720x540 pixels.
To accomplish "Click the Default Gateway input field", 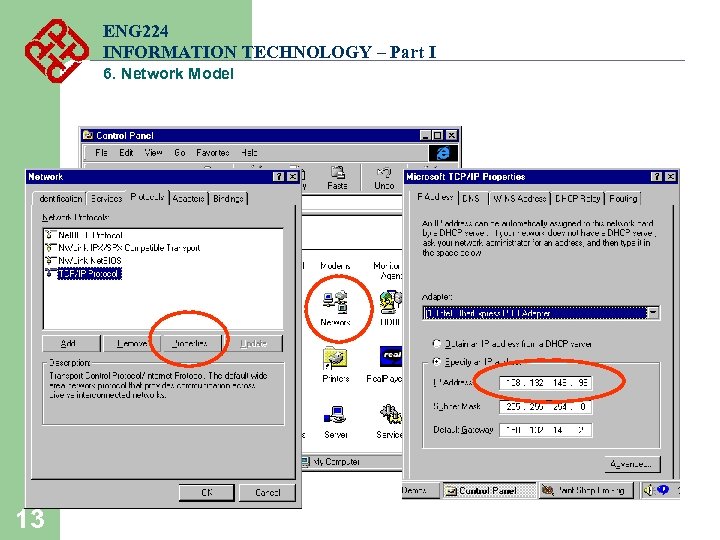I will pos(546,430).
